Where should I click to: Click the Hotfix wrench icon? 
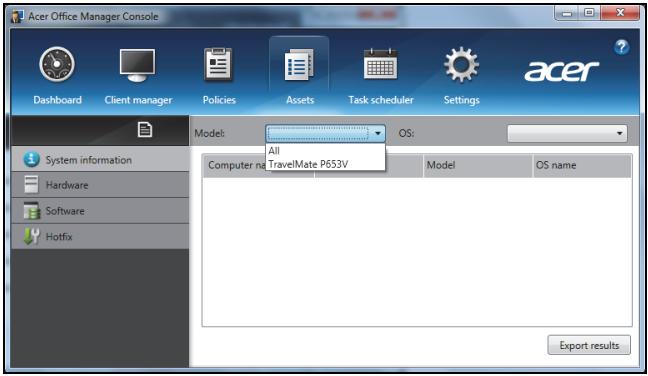(31, 236)
